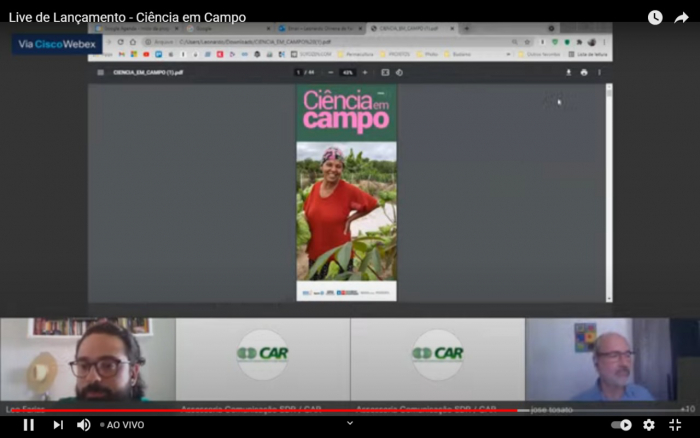
Task: Click the PDF viewer vertical scrollbar
Action: [609, 193]
